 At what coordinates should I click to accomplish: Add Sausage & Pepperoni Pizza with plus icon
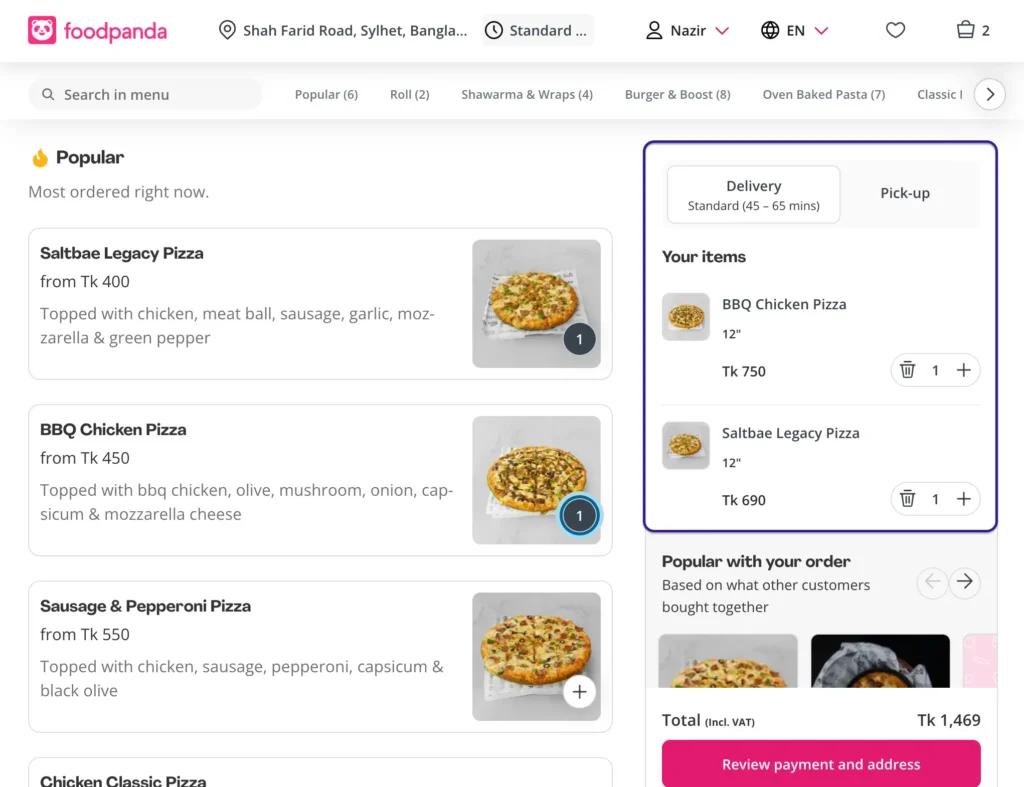click(x=579, y=691)
